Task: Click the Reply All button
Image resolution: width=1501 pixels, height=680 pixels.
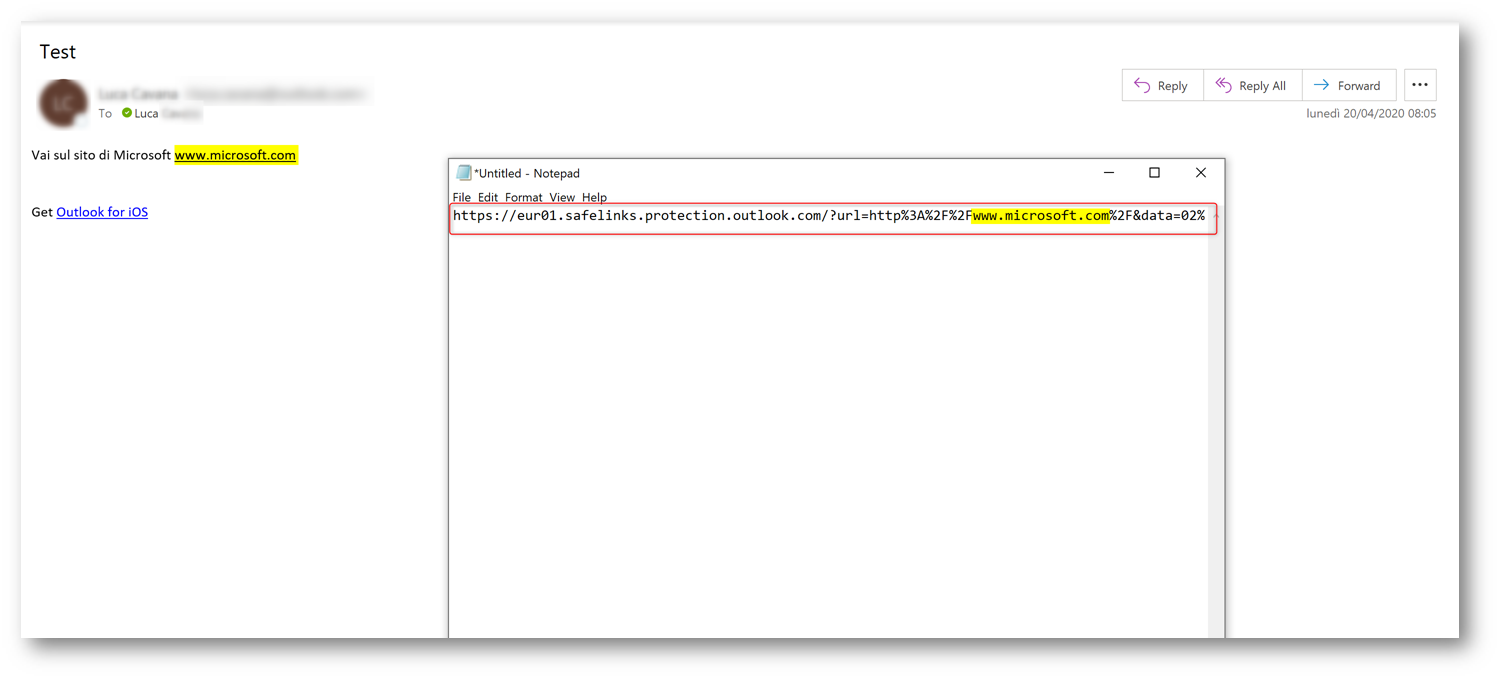Action: click(x=1252, y=86)
